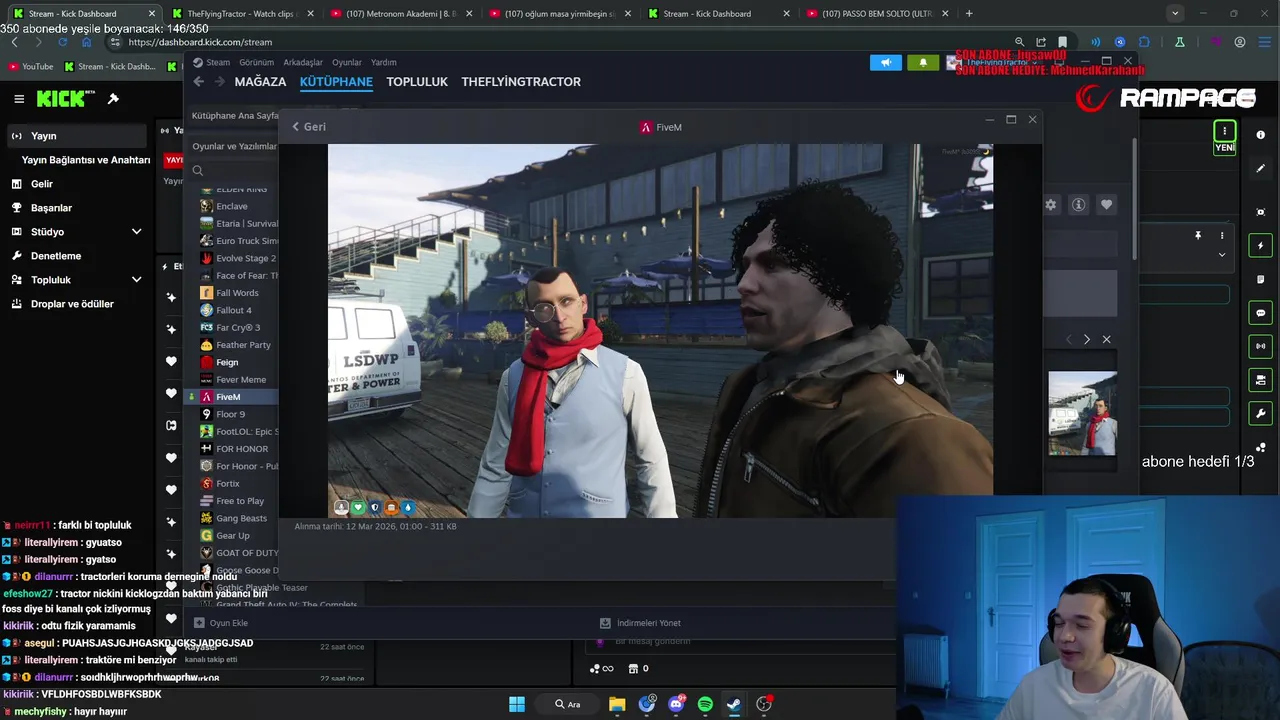Switch to Steam KÜTÜPHANE tab
Image resolution: width=1280 pixels, height=720 pixels.
click(x=336, y=82)
